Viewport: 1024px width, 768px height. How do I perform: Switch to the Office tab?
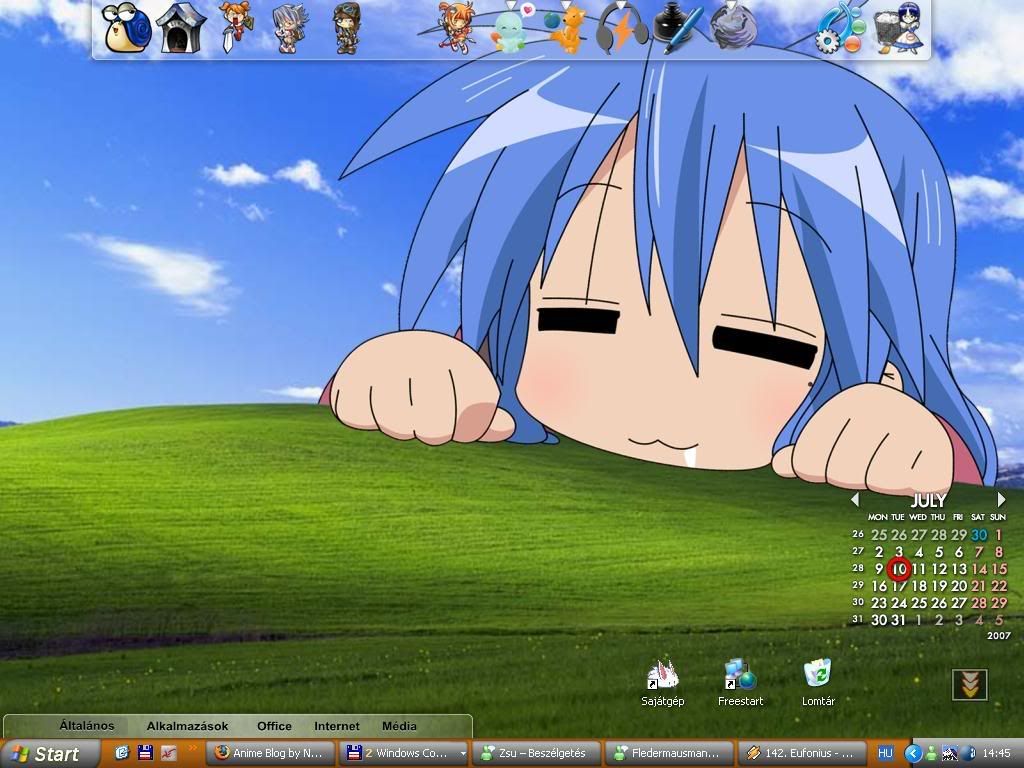(x=274, y=726)
